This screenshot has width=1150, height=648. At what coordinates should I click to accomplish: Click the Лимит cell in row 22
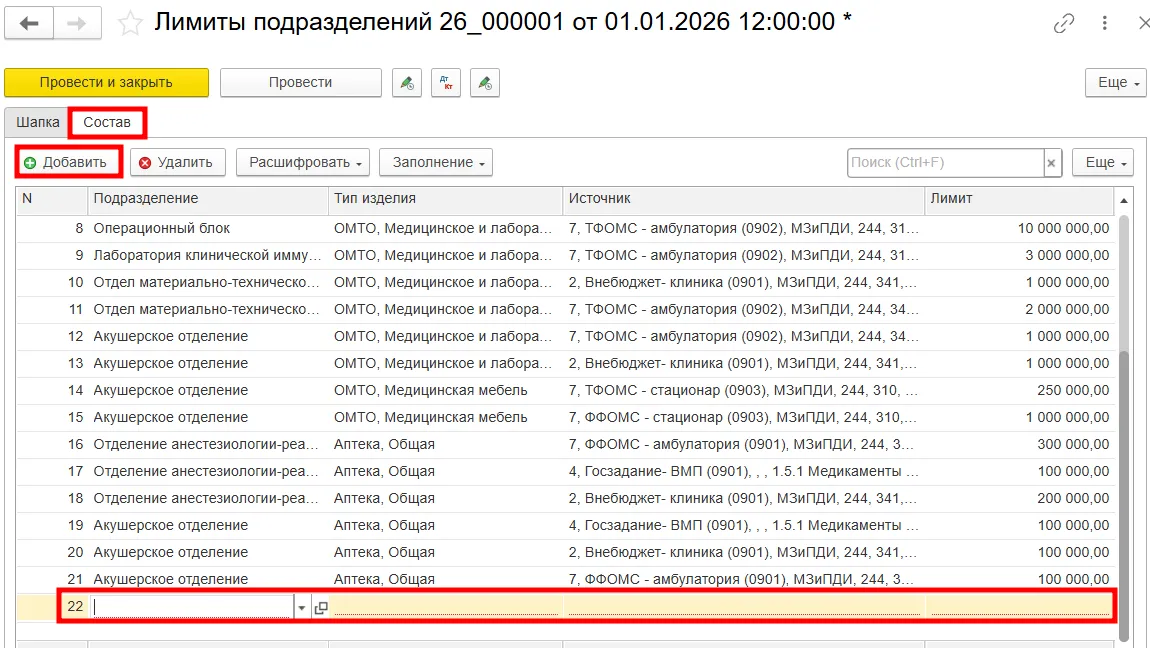point(1019,606)
